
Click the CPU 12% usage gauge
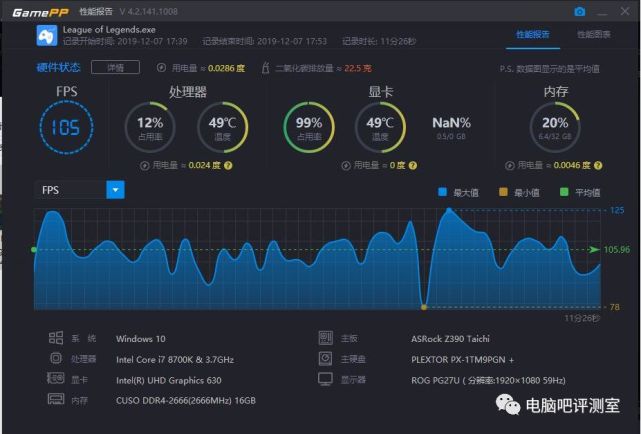coord(150,127)
